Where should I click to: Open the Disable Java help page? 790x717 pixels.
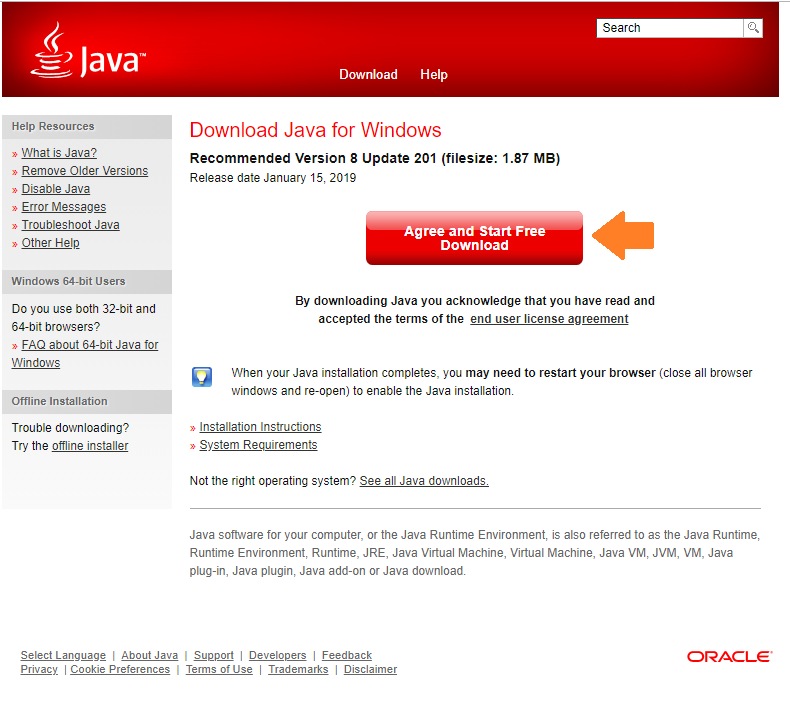(x=56, y=189)
